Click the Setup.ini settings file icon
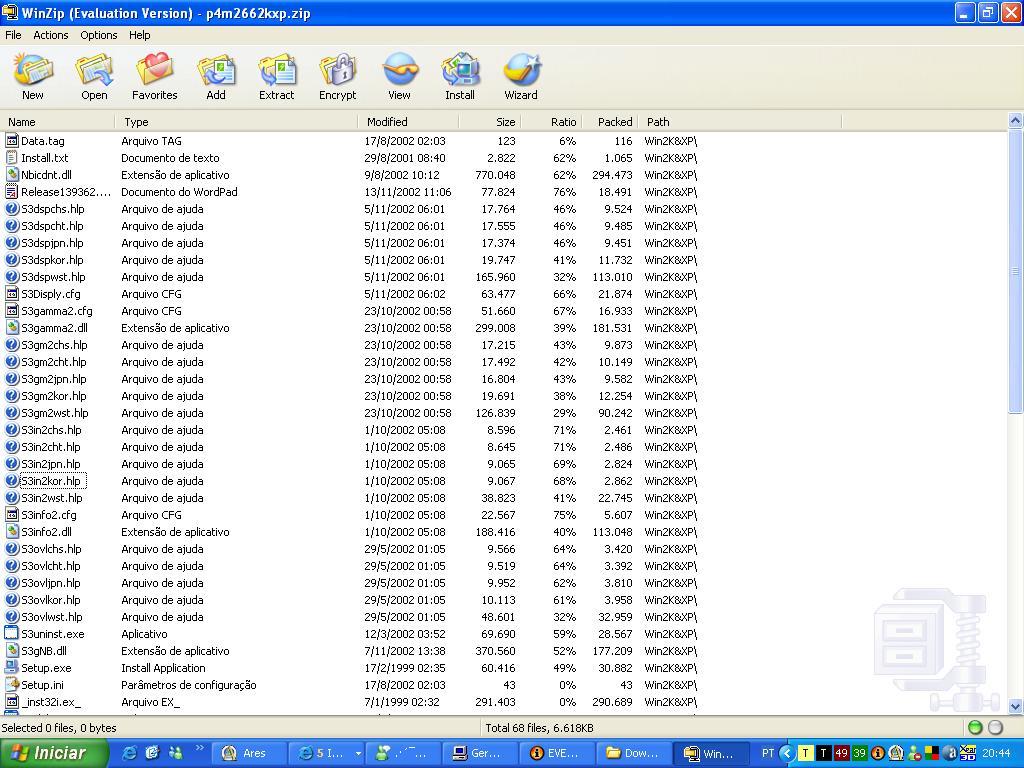The width and height of the screenshot is (1024, 768). (12, 684)
